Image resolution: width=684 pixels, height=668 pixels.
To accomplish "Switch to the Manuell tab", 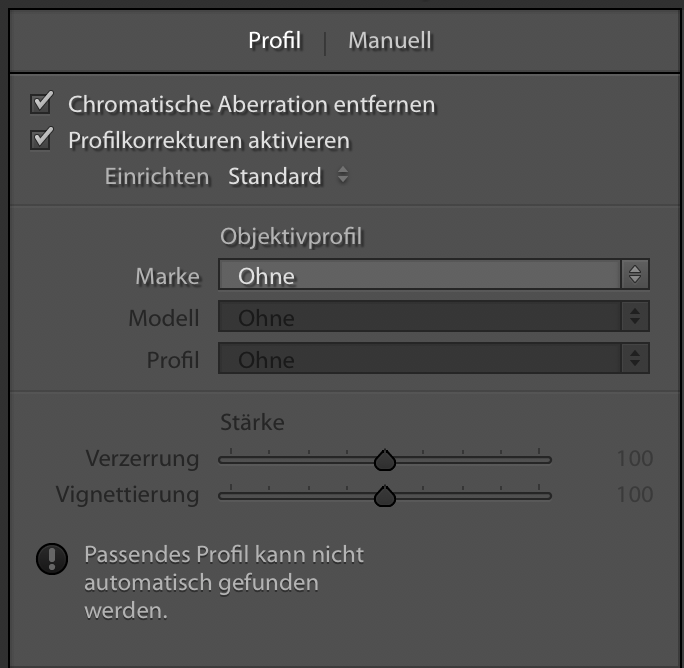I will [389, 41].
